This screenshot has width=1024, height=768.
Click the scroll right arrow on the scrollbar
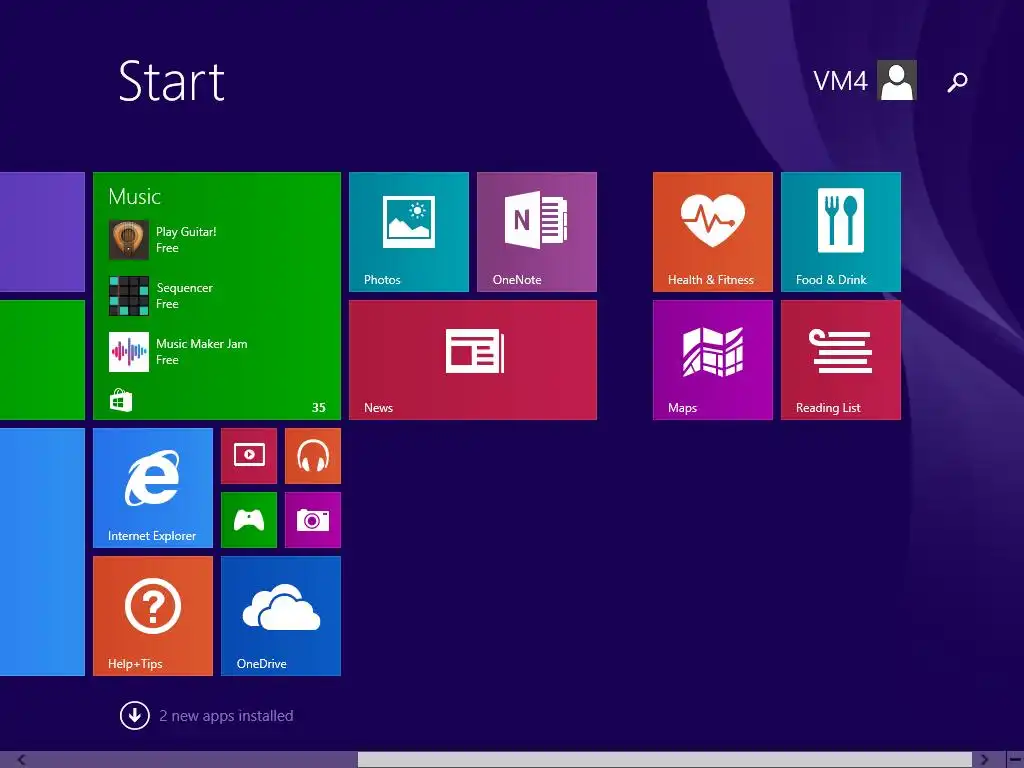click(985, 760)
